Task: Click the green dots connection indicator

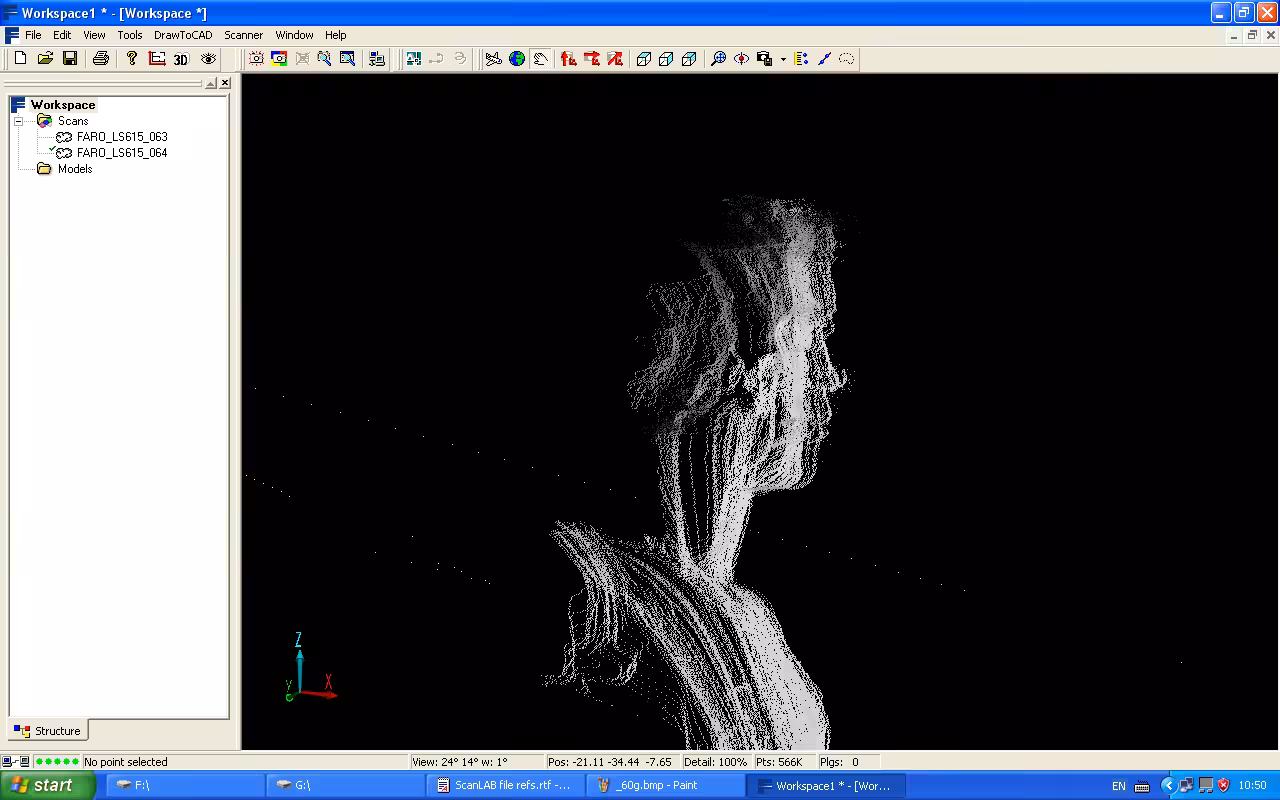Action: [x=57, y=762]
